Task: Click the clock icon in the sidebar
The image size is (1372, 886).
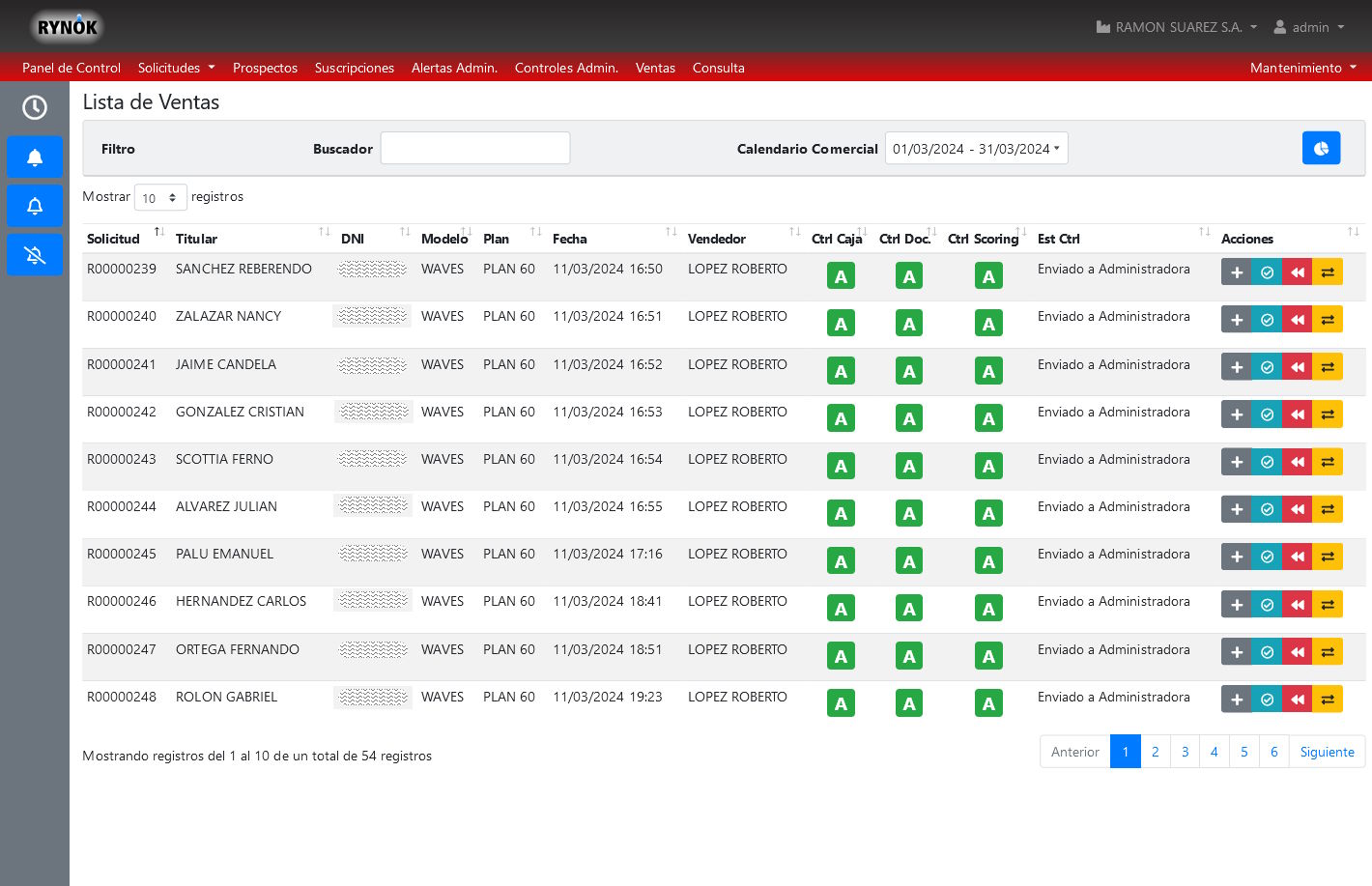Action: (35, 107)
